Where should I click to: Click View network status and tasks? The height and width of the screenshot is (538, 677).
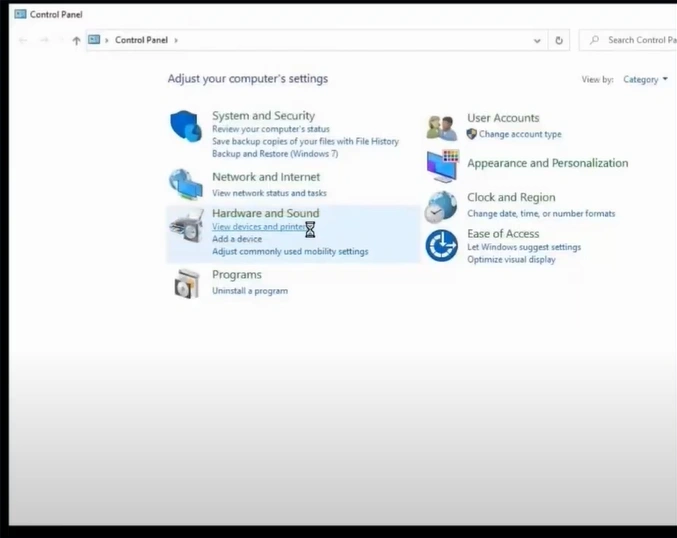tap(269, 193)
